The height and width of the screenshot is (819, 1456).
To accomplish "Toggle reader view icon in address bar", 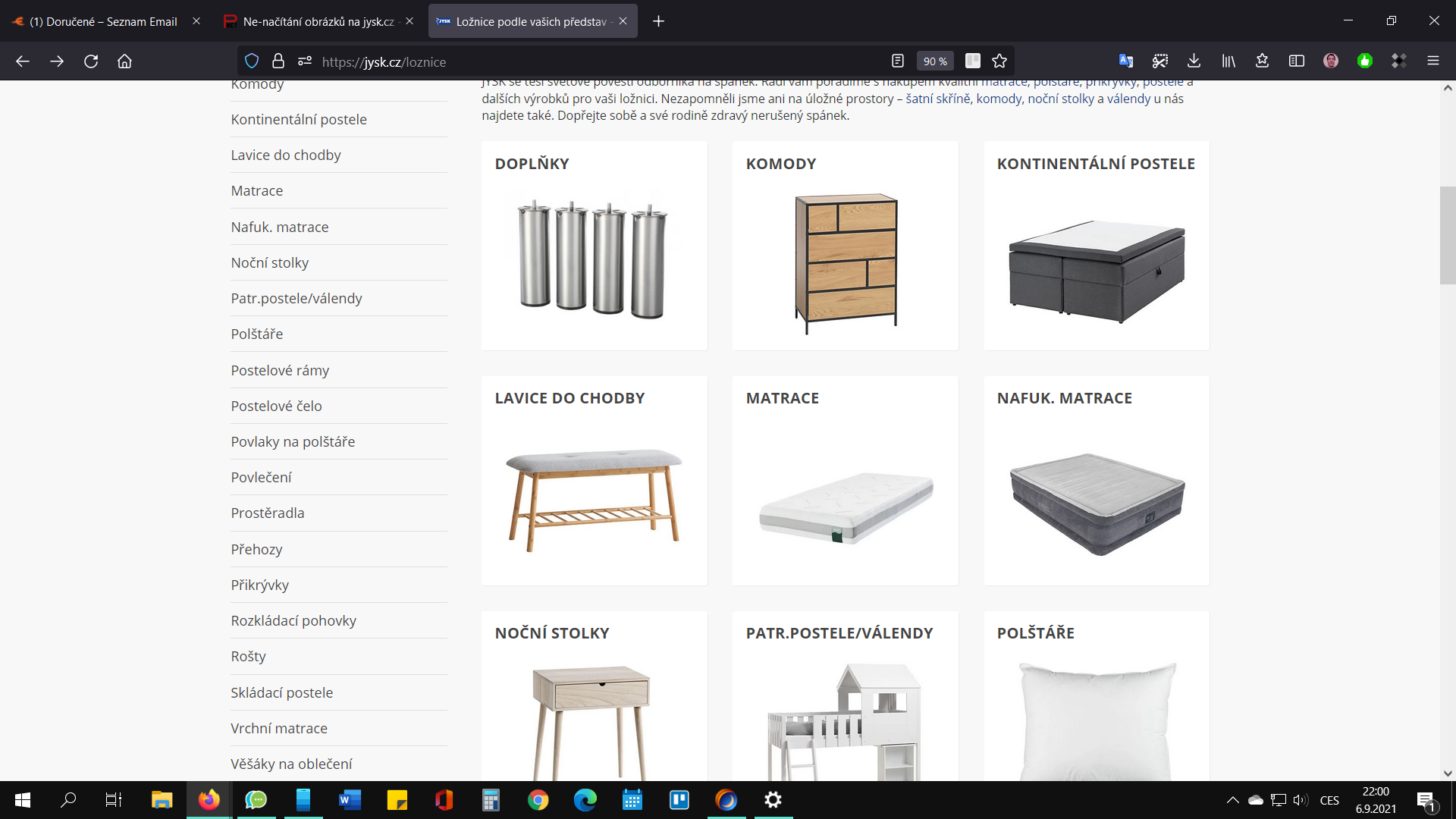I will (x=898, y=61).
